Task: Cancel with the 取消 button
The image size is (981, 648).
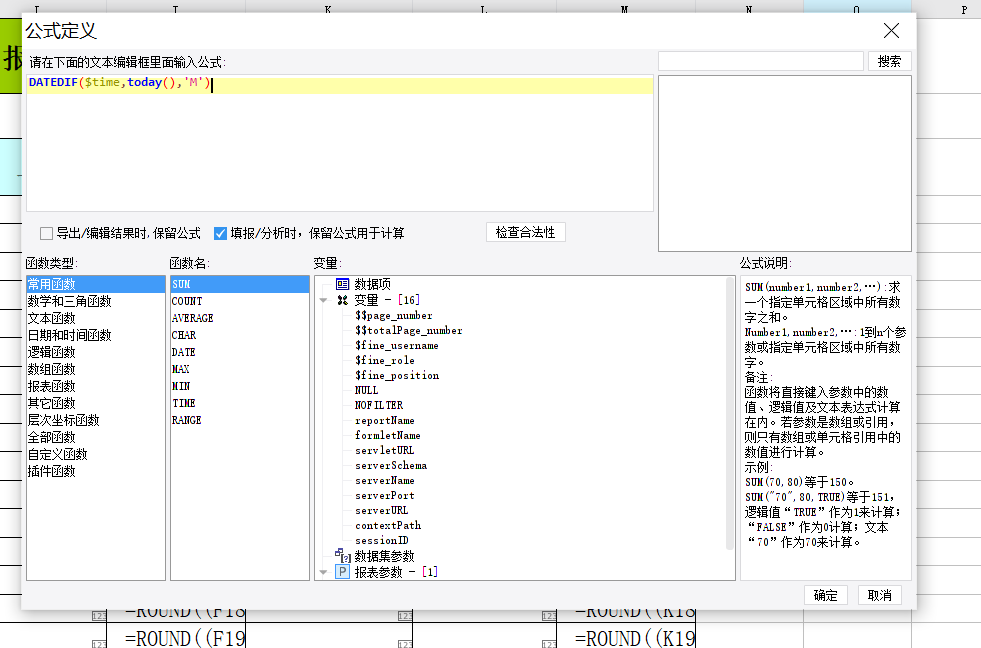Action: click(880, 595)
